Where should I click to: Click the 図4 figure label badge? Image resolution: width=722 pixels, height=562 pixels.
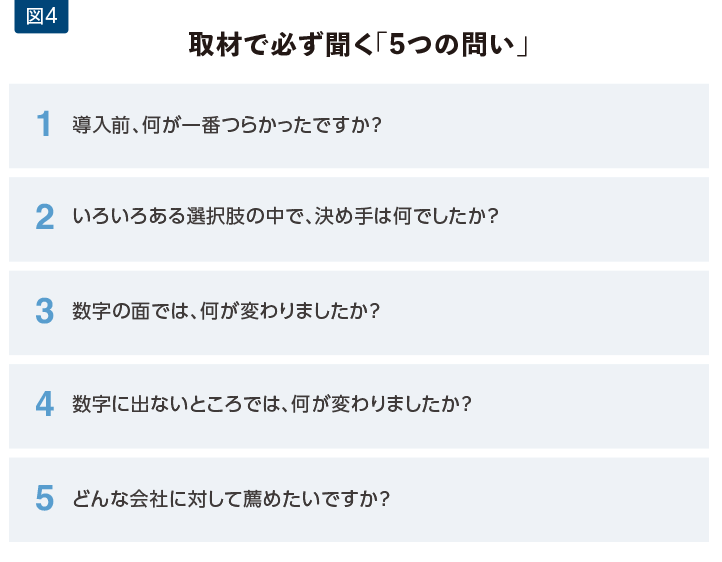pyautogui.click(x=41, y=16)
